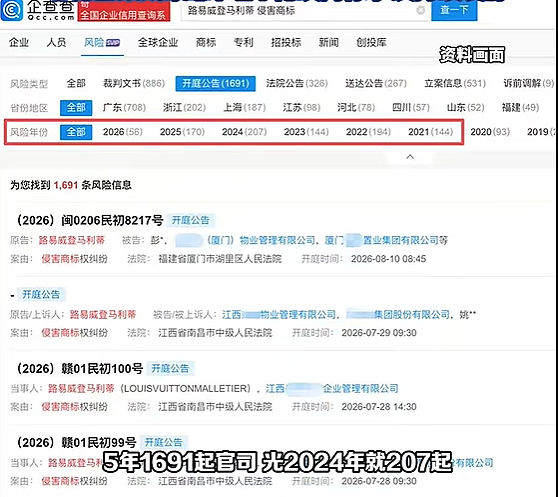Filter province by 山东 (52)
558x497 pixels.
(x=465, y=107)
